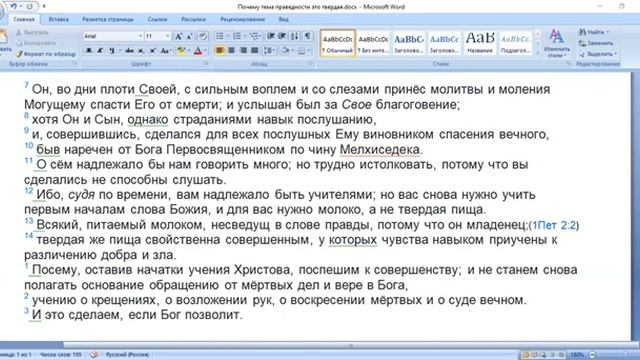Screen dimensions: 640x360
Task: Click the Копировать (Copy) button
Action: coord(36,43)
